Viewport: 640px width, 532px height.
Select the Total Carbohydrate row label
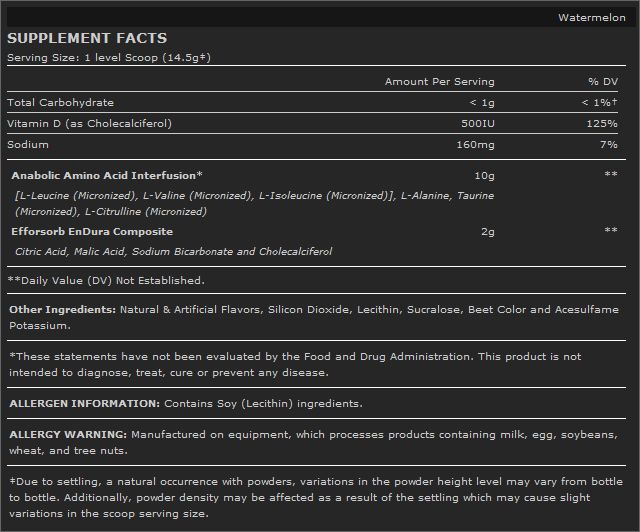coord(60,103)
